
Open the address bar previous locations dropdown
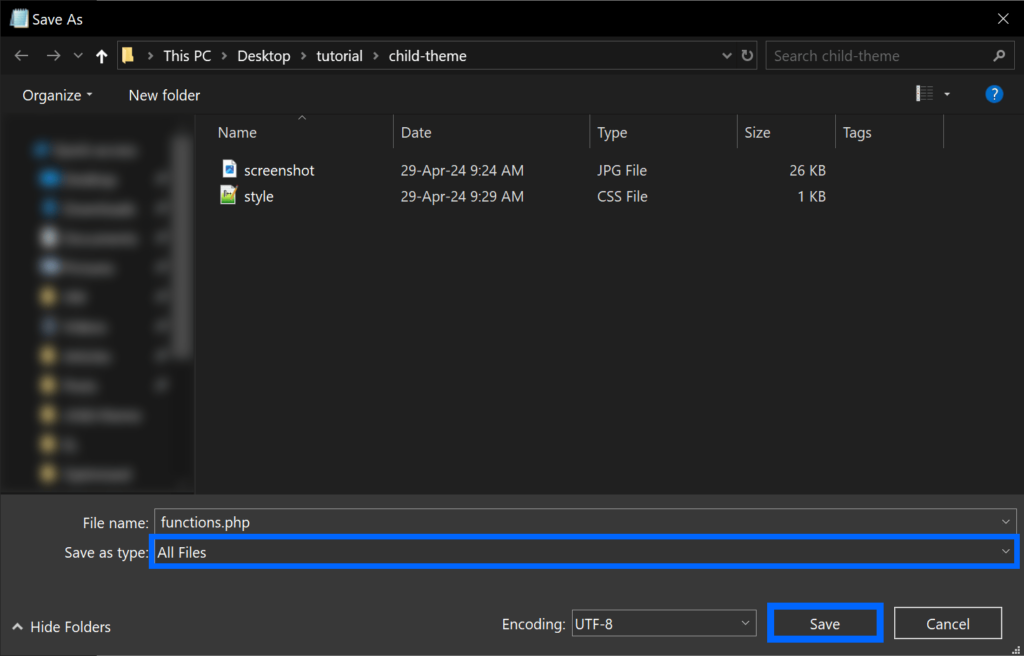click(727, 56)
